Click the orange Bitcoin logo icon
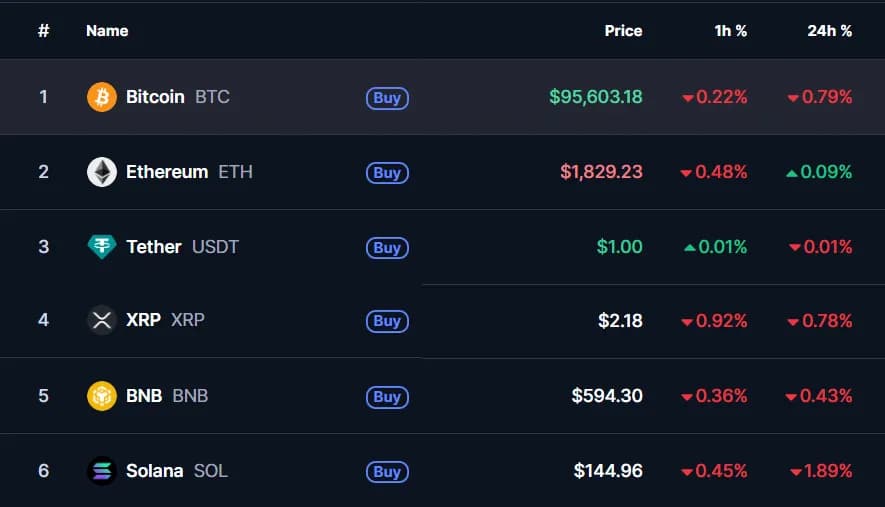885x507 pixels. [x=102, y=97]
